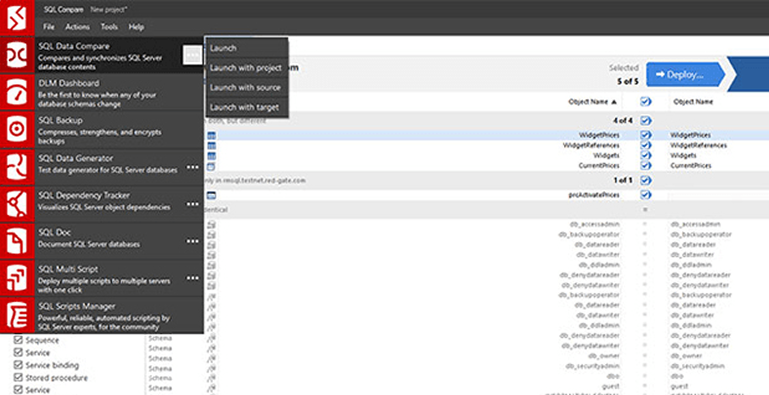Open options ellipsis for SQL Data Generator
Viewport: 769px width, 395px height.
pyautogui.click(x=193, y=167)
